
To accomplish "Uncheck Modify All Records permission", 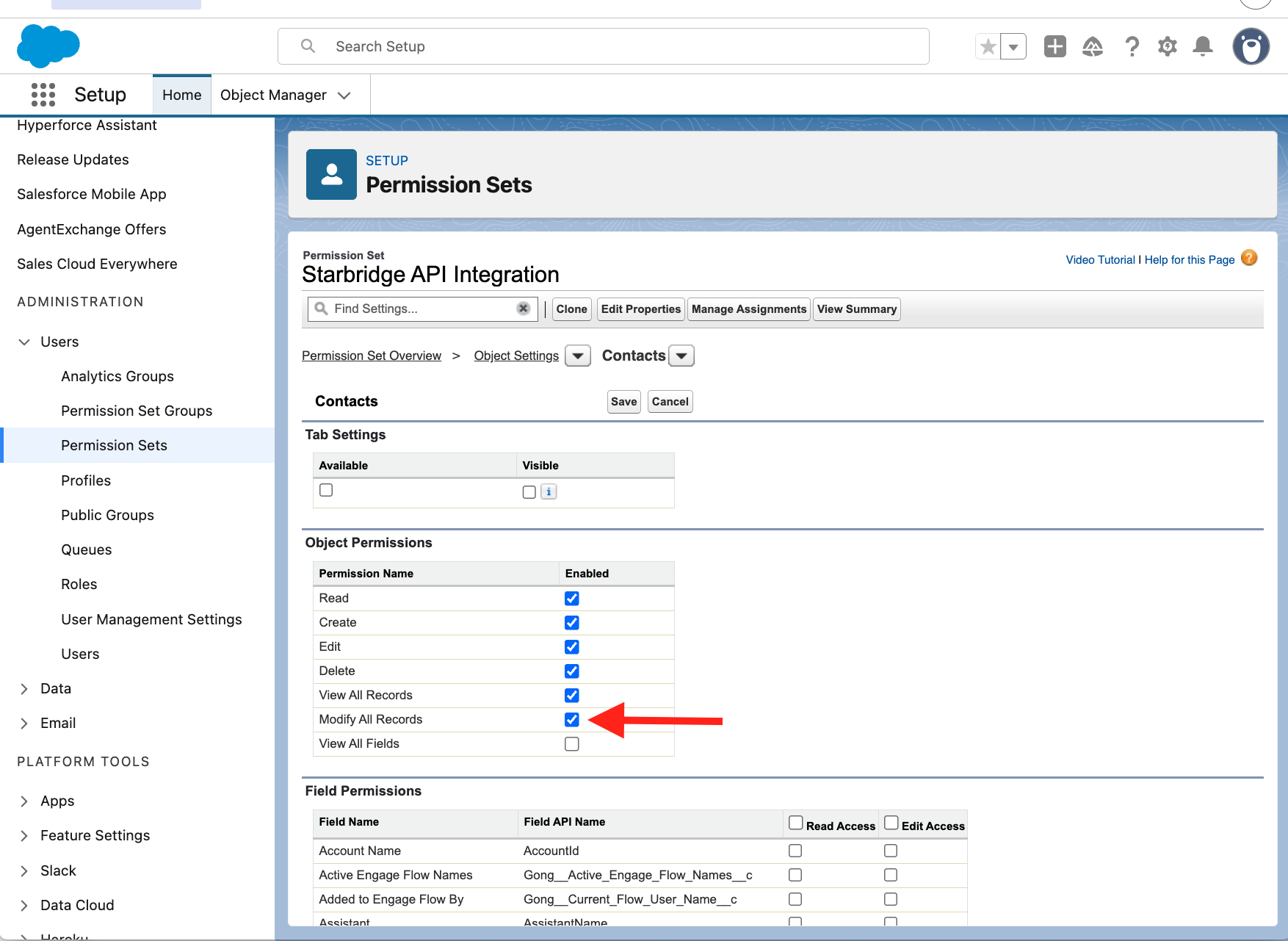I will [x=572, y=720].
